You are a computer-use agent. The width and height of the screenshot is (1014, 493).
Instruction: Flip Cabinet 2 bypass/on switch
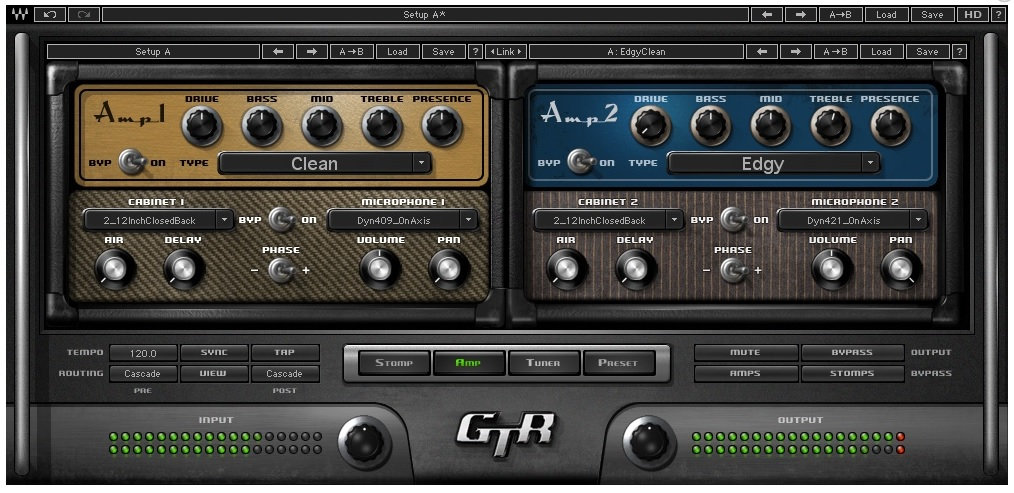pyautogui.click(x=733, y=220)
